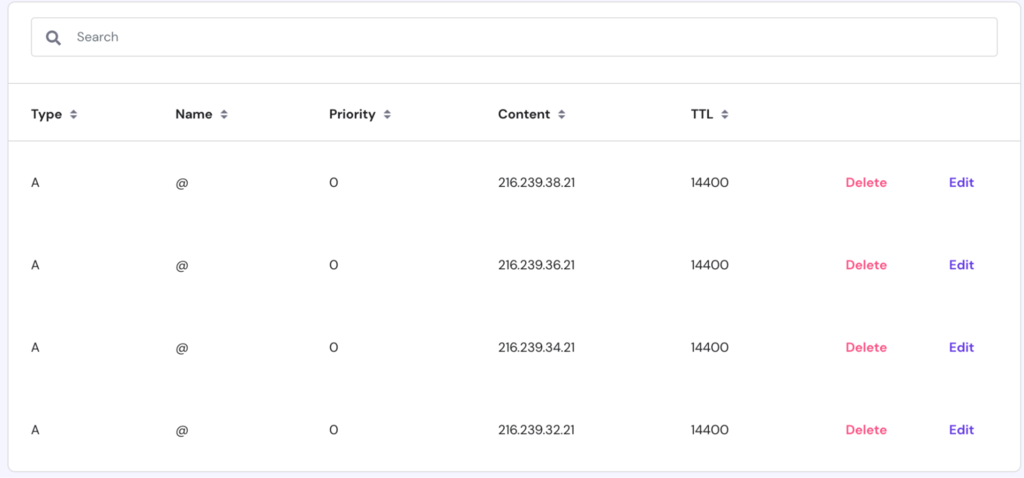Viewport: 1024px width, 478px height.
Task: Delete the 216.239.36.21 A record
Action: click(866, 265)
